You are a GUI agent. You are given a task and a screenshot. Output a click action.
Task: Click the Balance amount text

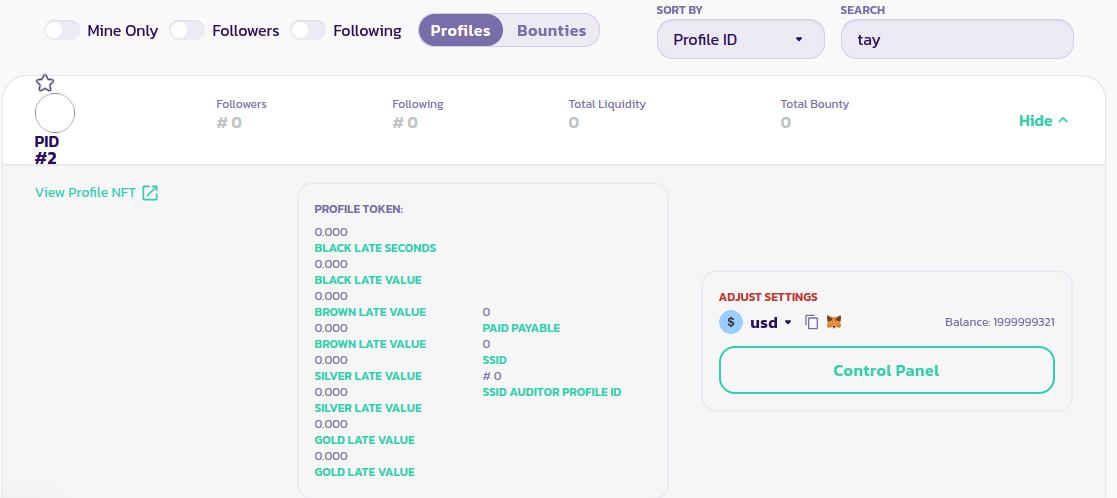click(x=1000, y=322)
